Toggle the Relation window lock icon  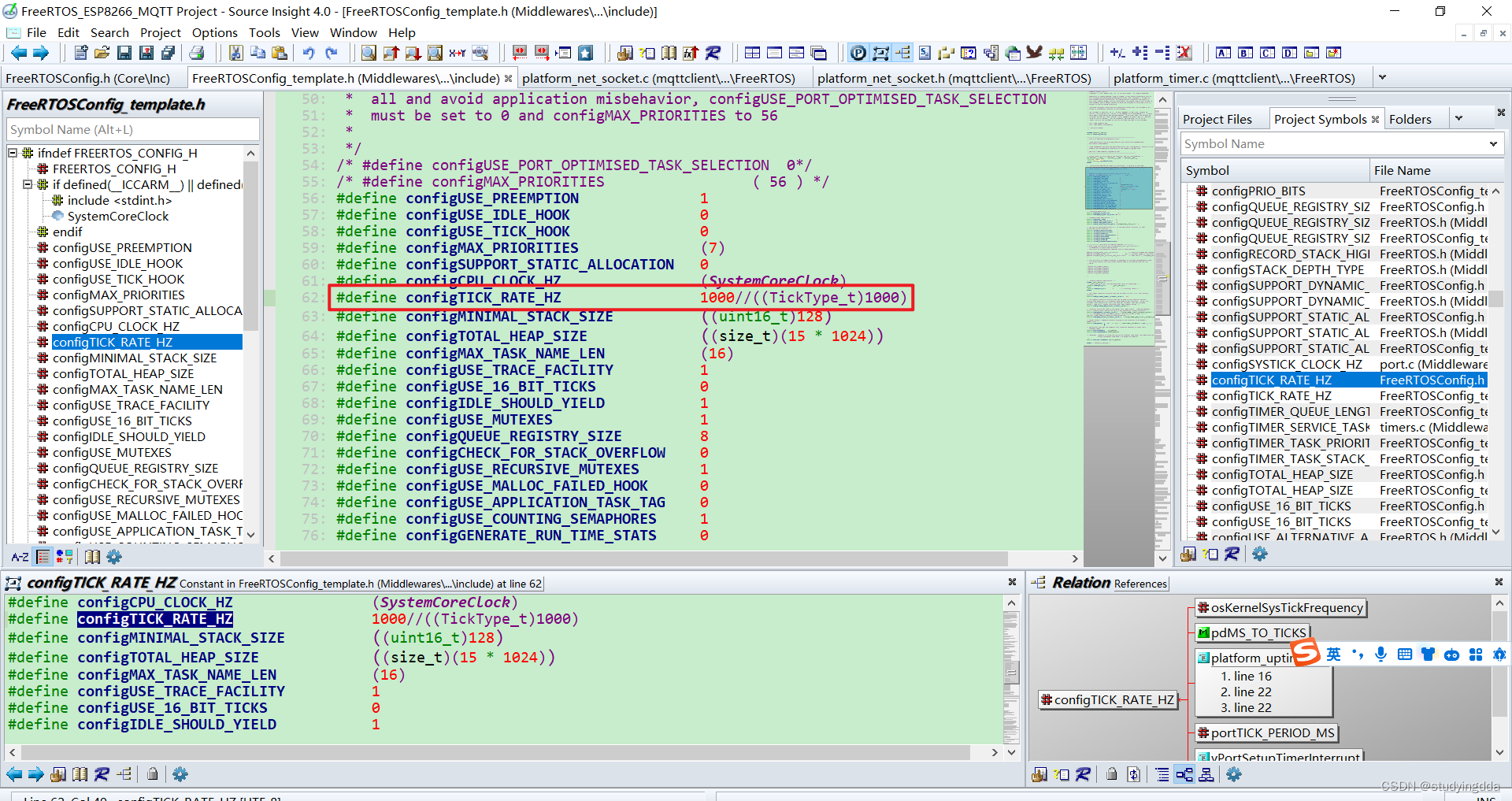coord(1111,774)
